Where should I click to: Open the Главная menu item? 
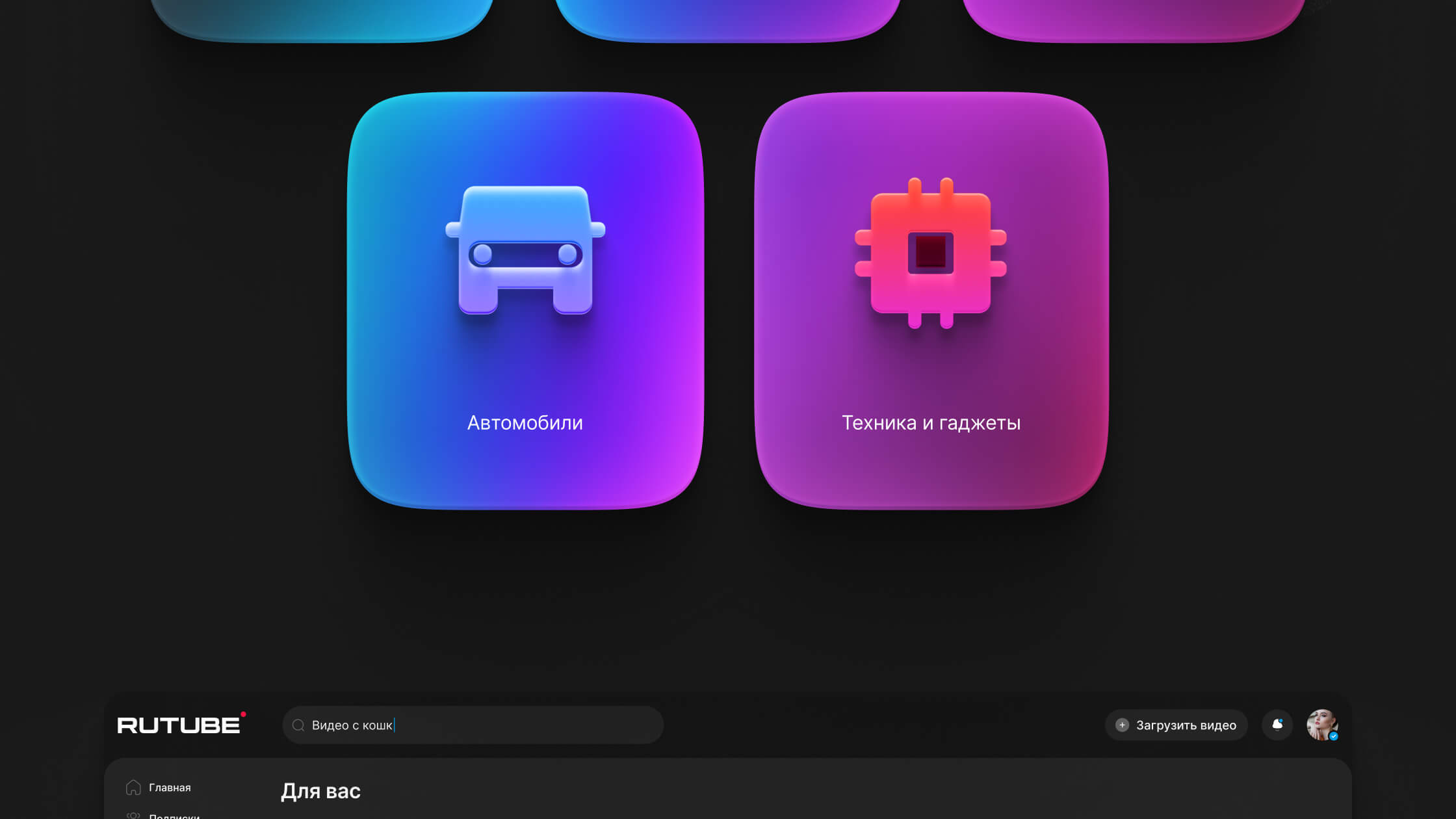(x=170, y=787)
